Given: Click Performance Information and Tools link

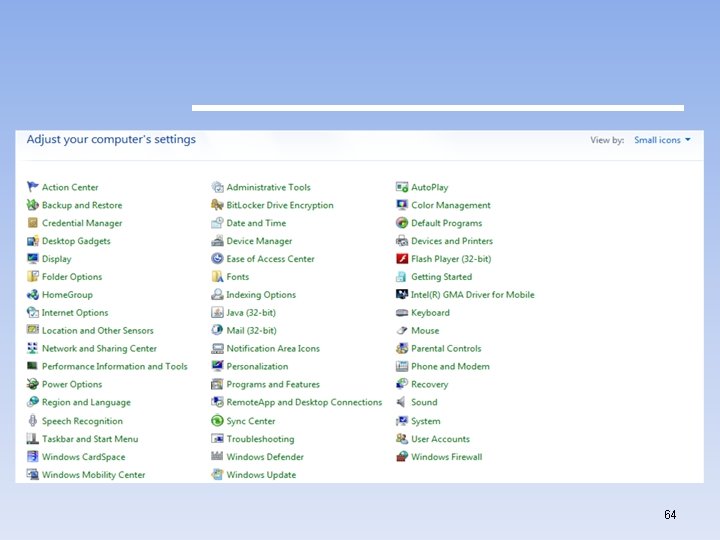Looking at the screenshot, I should pyautogui.click(x=115, y=366).
